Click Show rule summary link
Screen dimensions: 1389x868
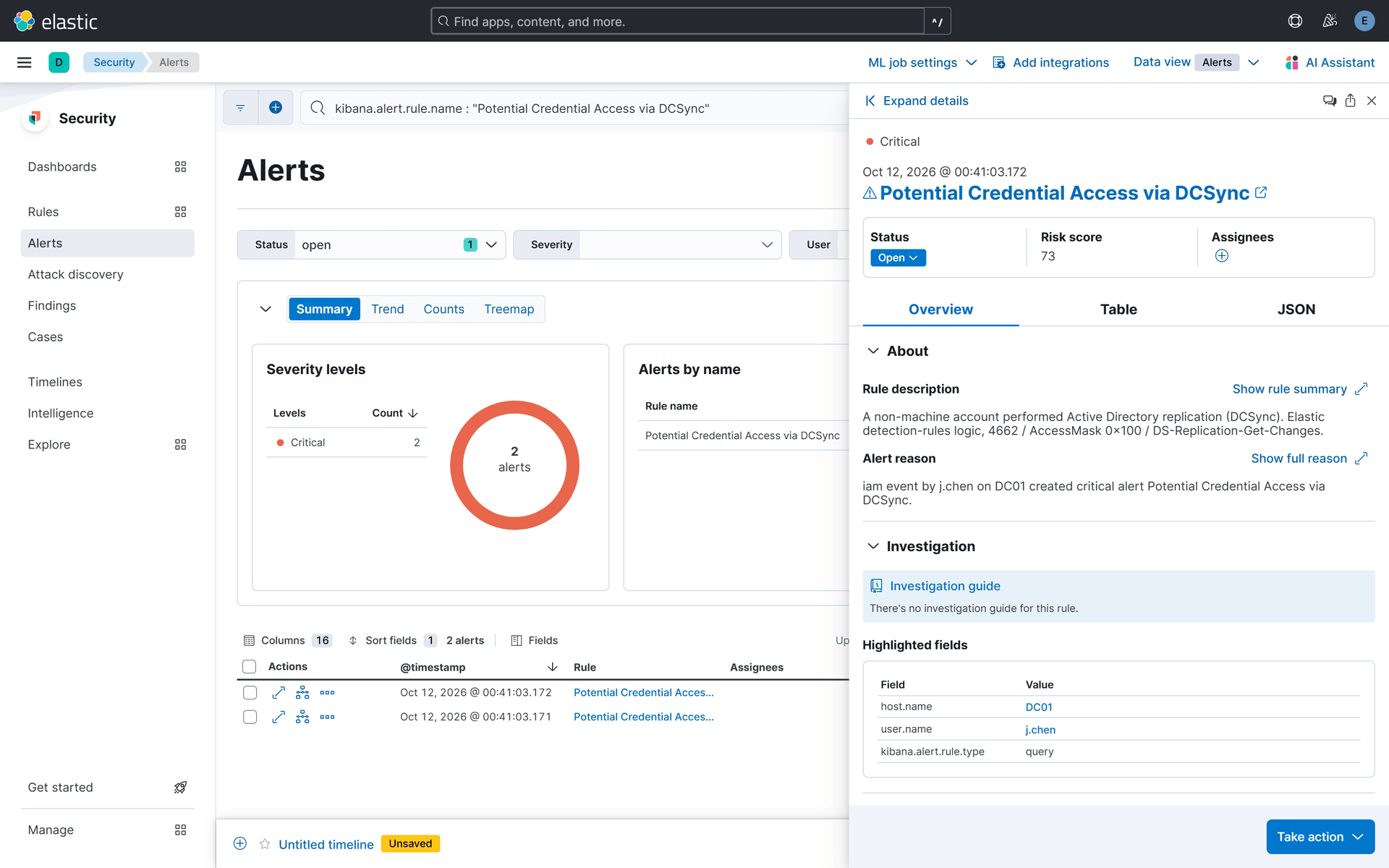coord(1299,389)
